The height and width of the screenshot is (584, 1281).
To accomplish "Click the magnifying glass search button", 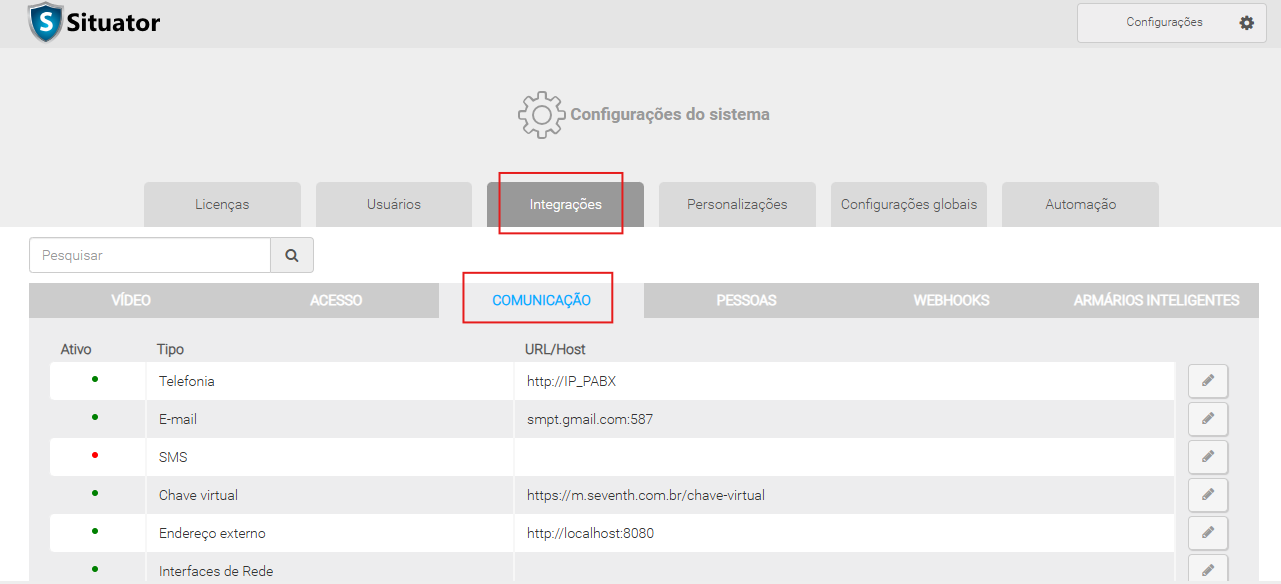I will (x=292, y=255).
